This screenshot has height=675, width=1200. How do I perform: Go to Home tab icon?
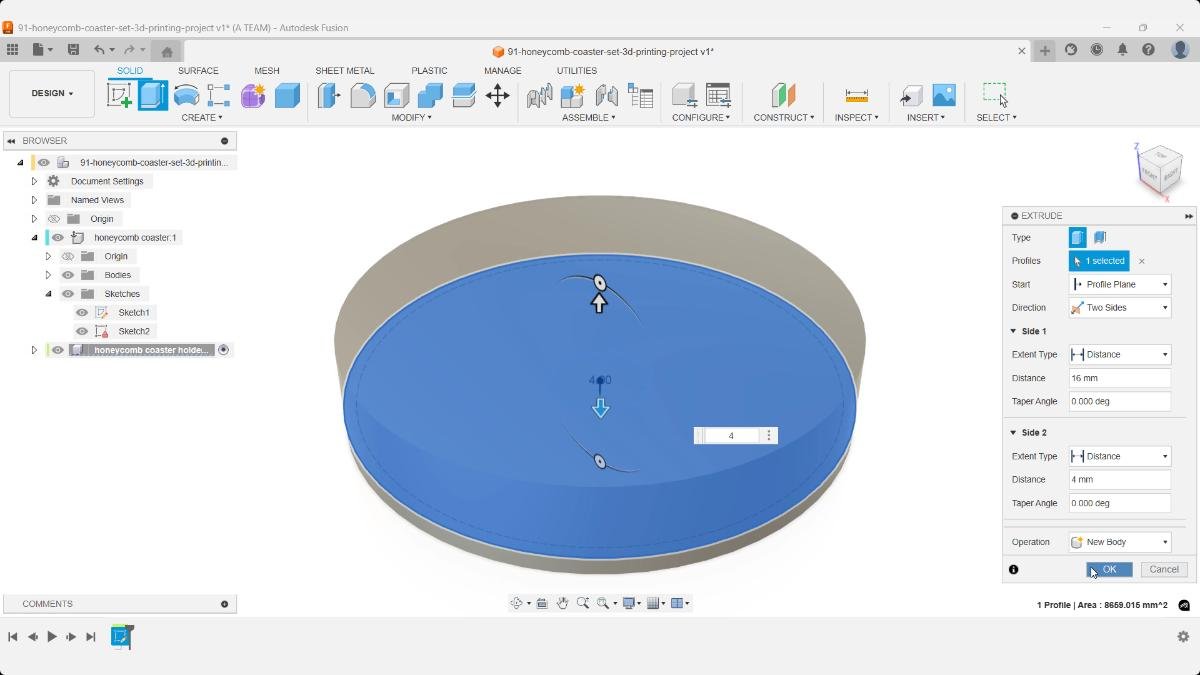coord(167,51)
